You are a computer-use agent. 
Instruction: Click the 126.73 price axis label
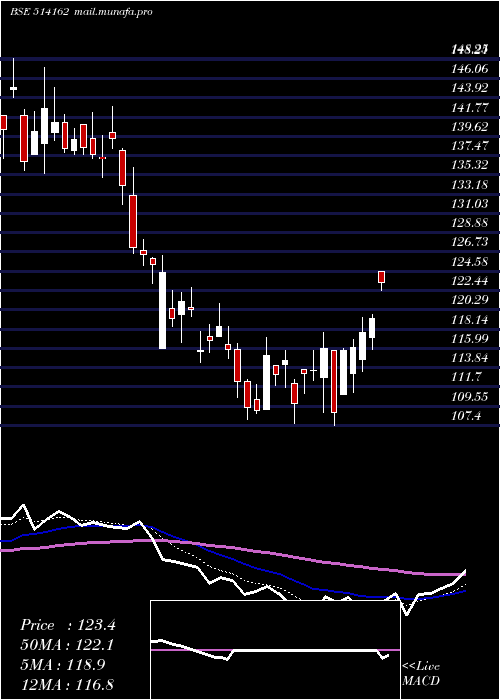tap(469, 242)
